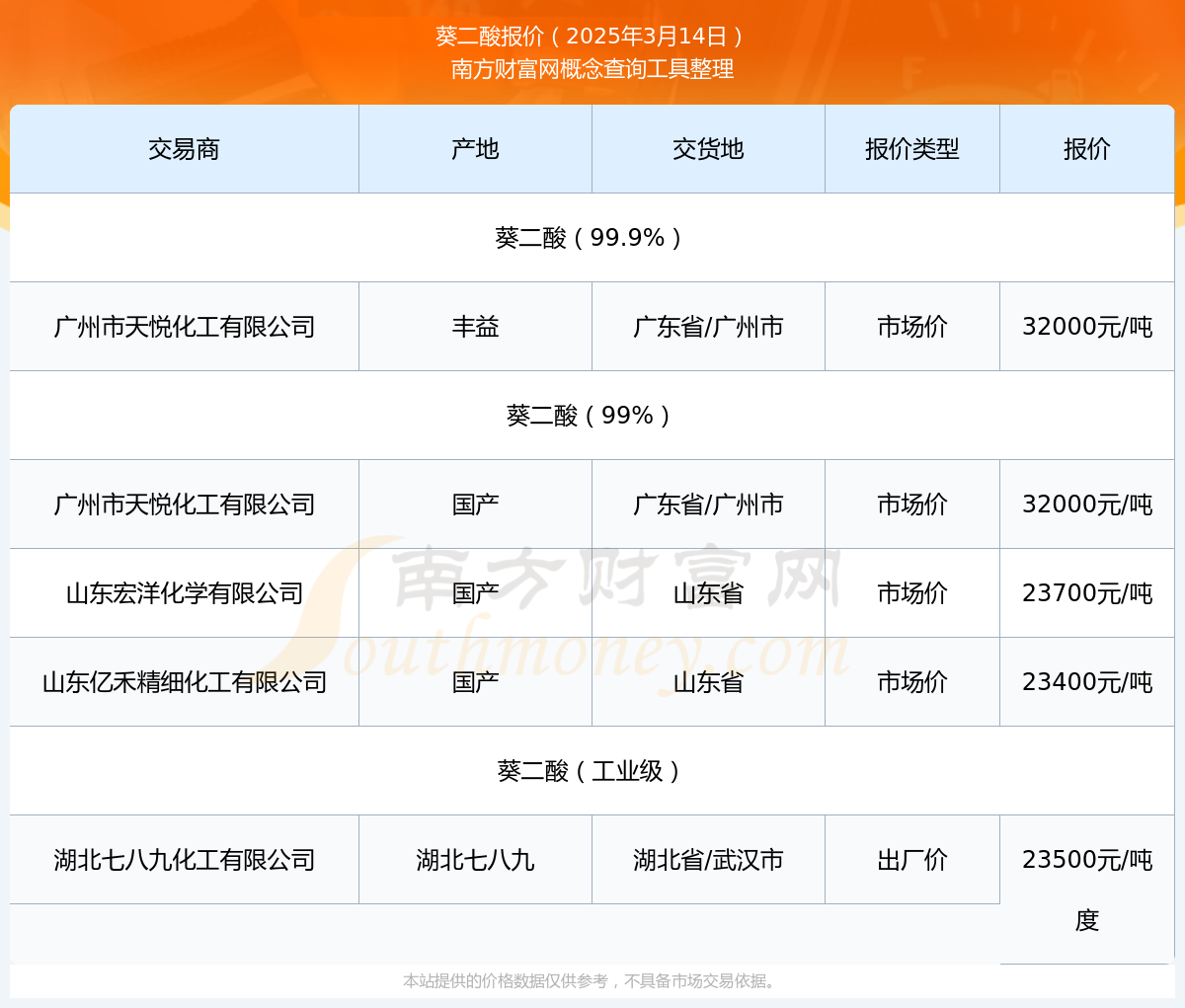Click the 丰益 origin cell
The width and height of the screenshot is (1185, 1008).
point(475,327)
